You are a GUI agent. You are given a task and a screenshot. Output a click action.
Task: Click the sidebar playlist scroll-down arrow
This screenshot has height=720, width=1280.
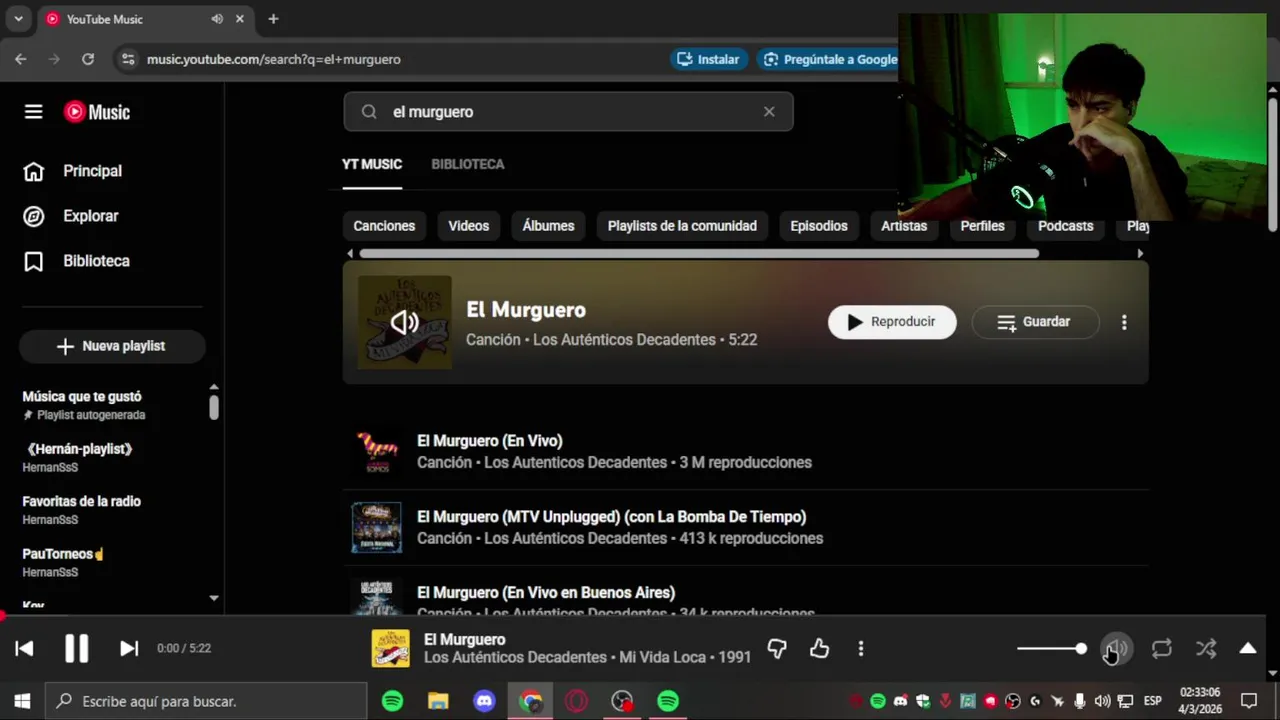213,598
